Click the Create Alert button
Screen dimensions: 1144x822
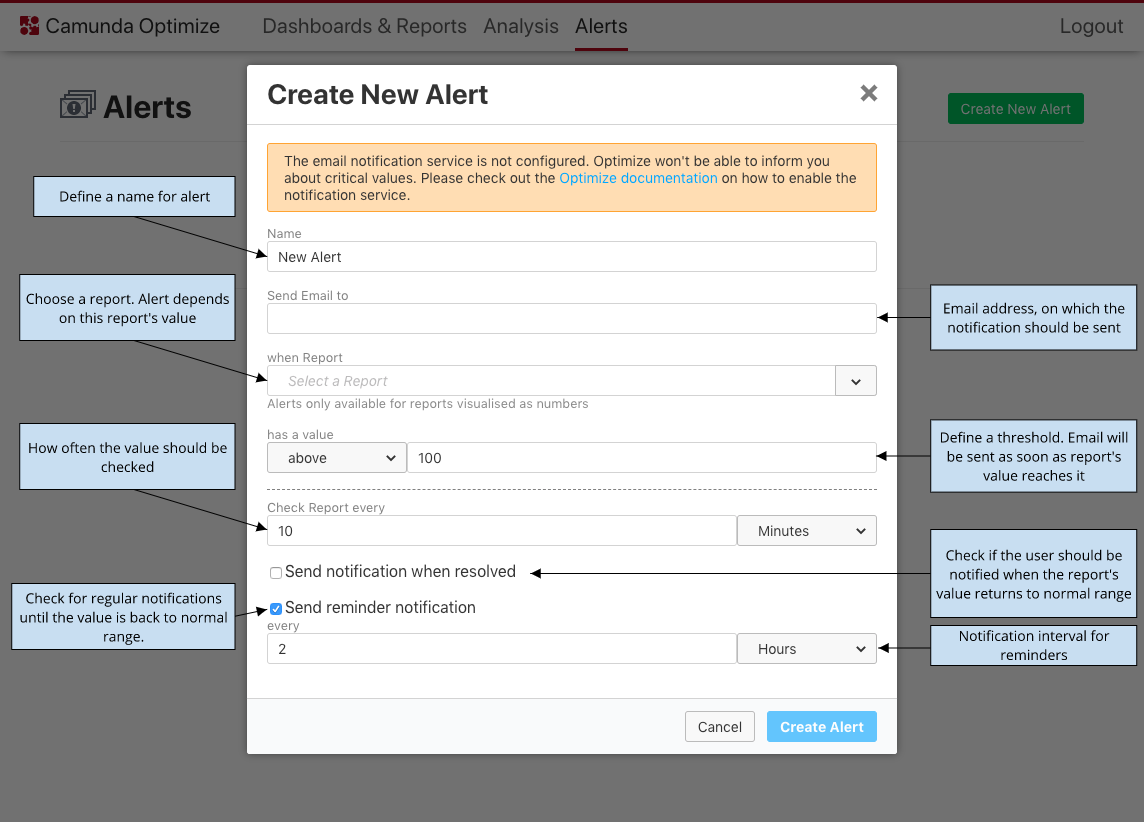[822, 726]
